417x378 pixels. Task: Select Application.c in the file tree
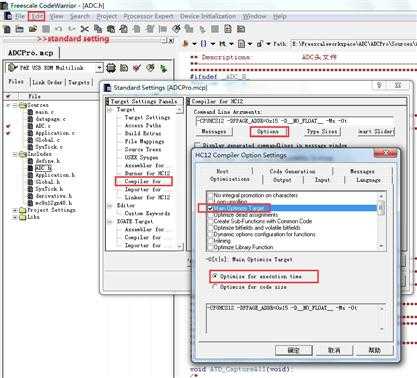point(55,133)
